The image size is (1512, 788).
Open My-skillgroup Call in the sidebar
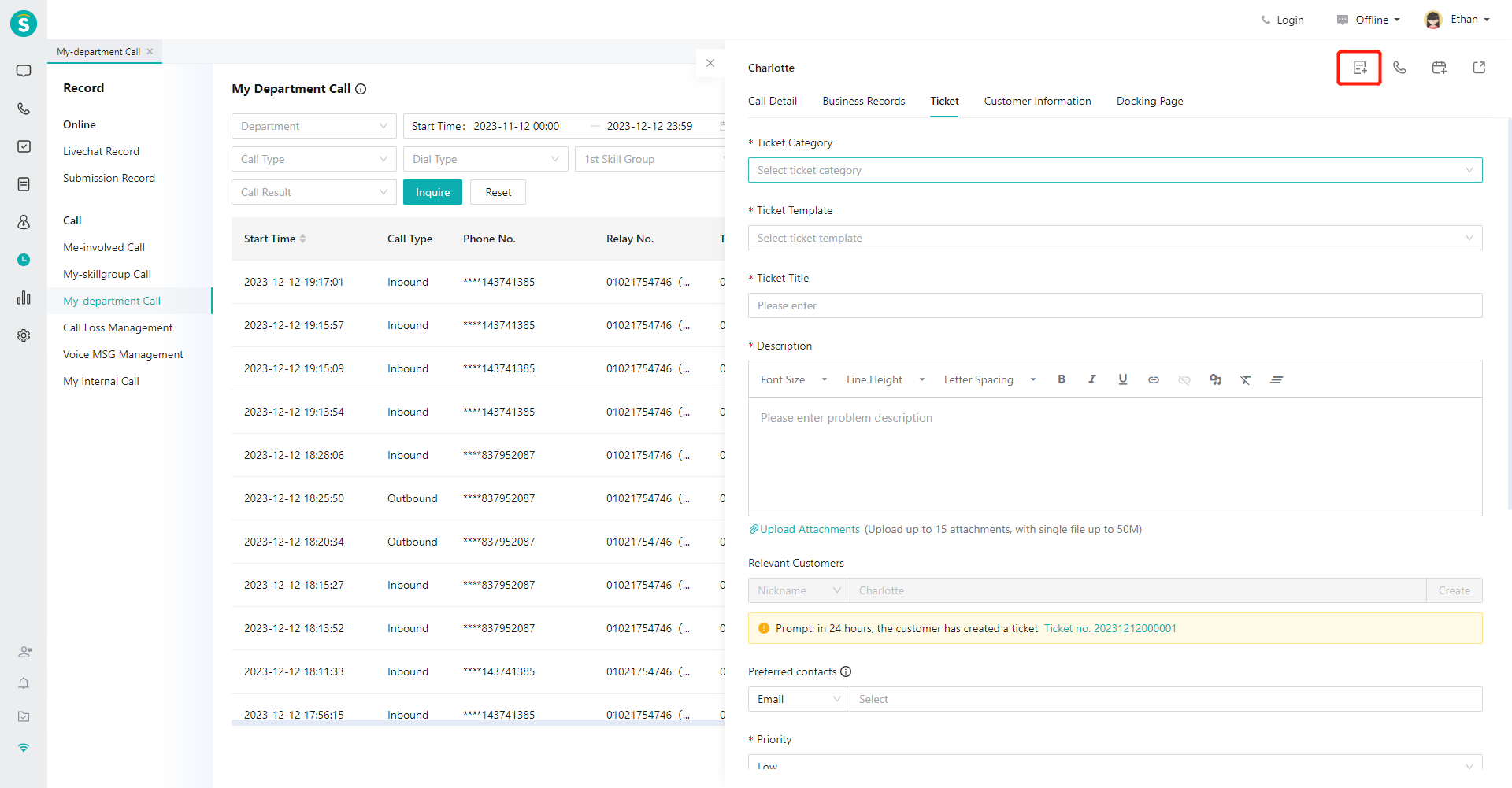107,274
